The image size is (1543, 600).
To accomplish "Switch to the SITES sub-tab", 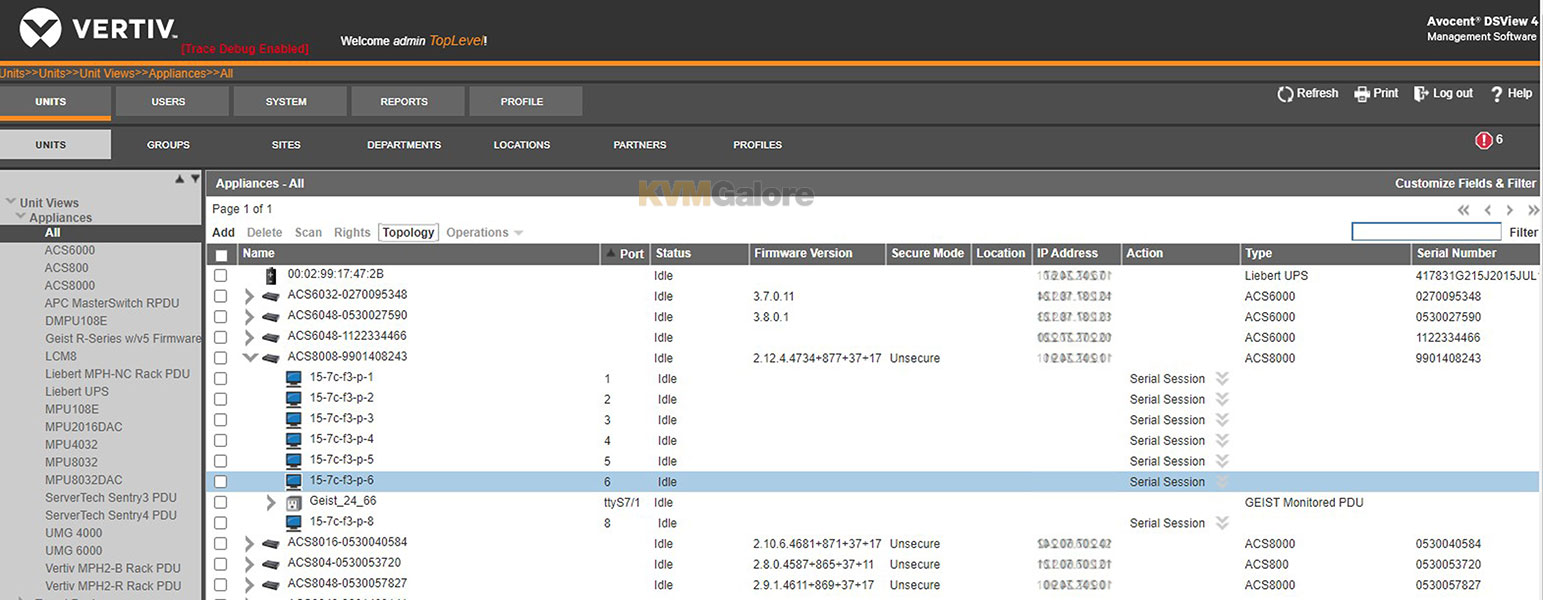I will tap(286, 145).
